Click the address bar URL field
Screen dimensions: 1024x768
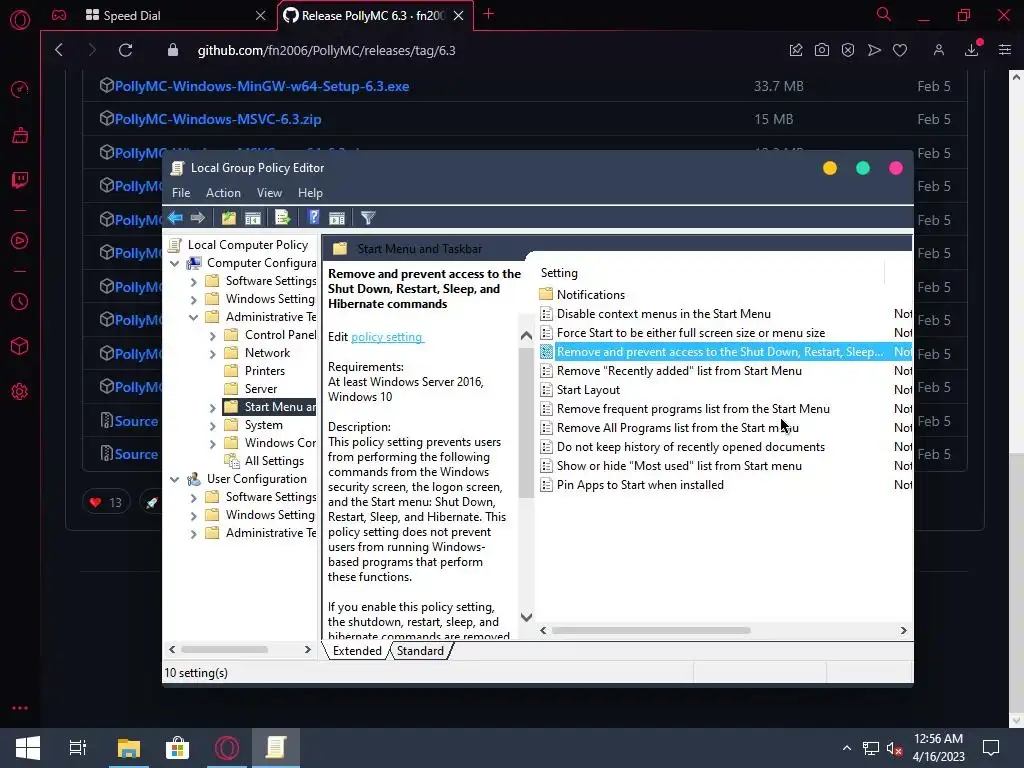(x=327, y=50)
